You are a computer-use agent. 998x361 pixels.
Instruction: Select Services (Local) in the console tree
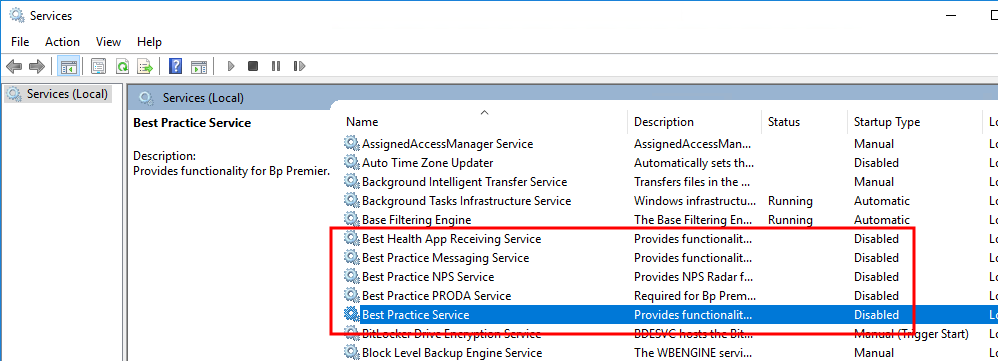(x=59, y=94)
